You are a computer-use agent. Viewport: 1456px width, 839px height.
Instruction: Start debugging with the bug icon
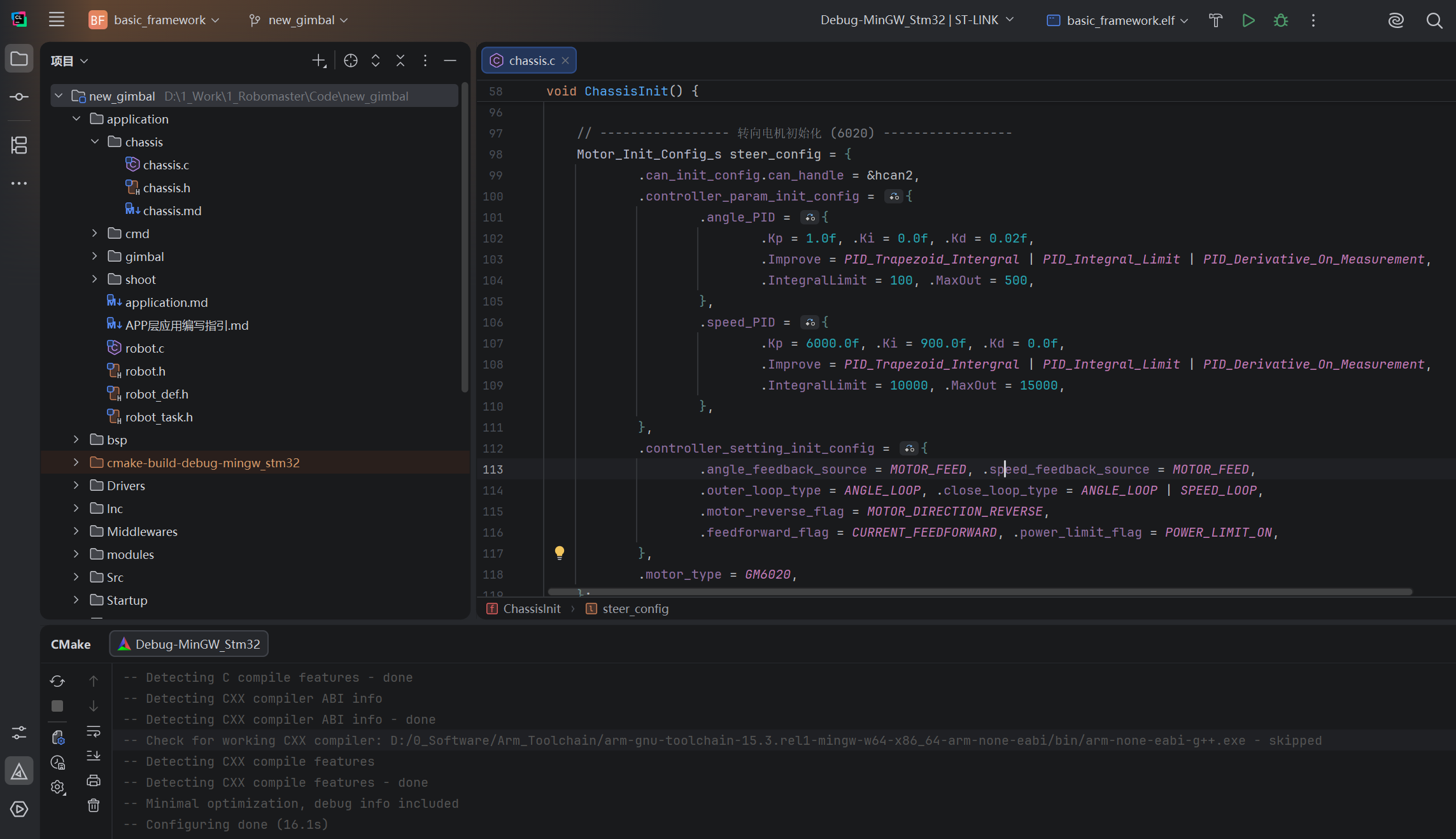click(x=1281, y=20)
